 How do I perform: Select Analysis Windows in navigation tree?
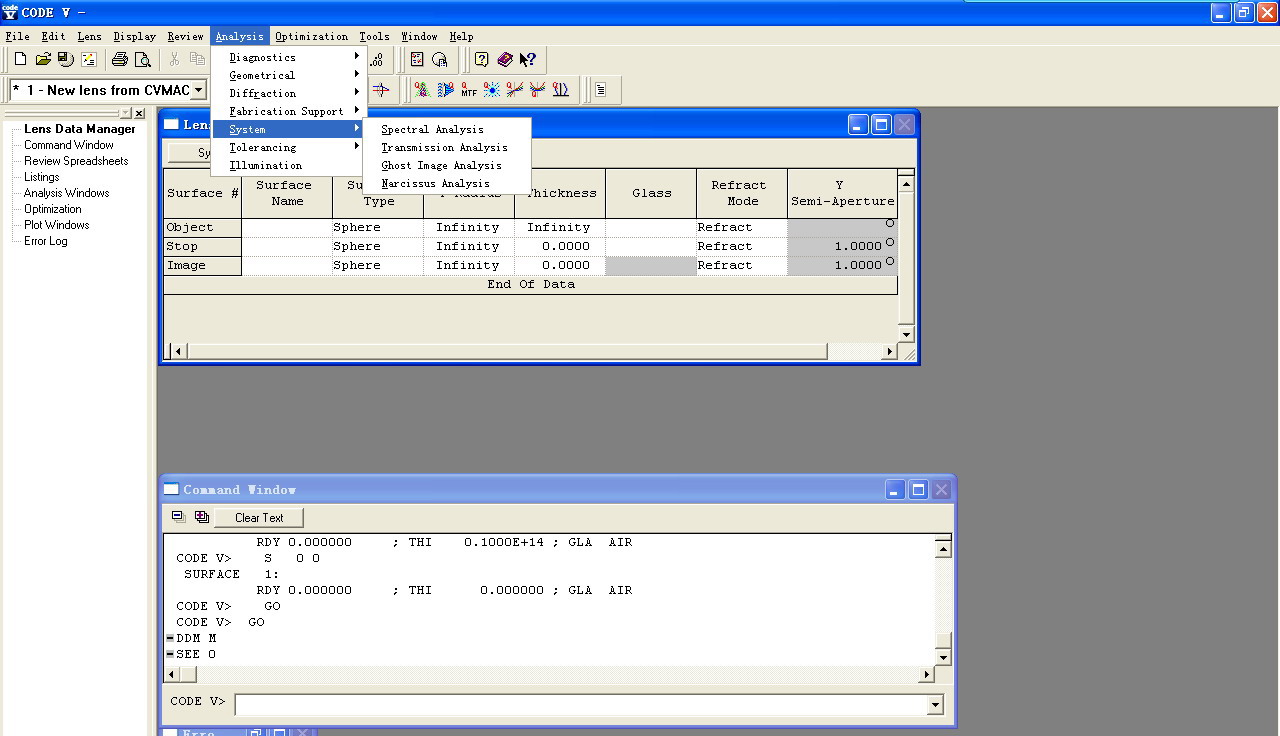(x=67, y=193)
